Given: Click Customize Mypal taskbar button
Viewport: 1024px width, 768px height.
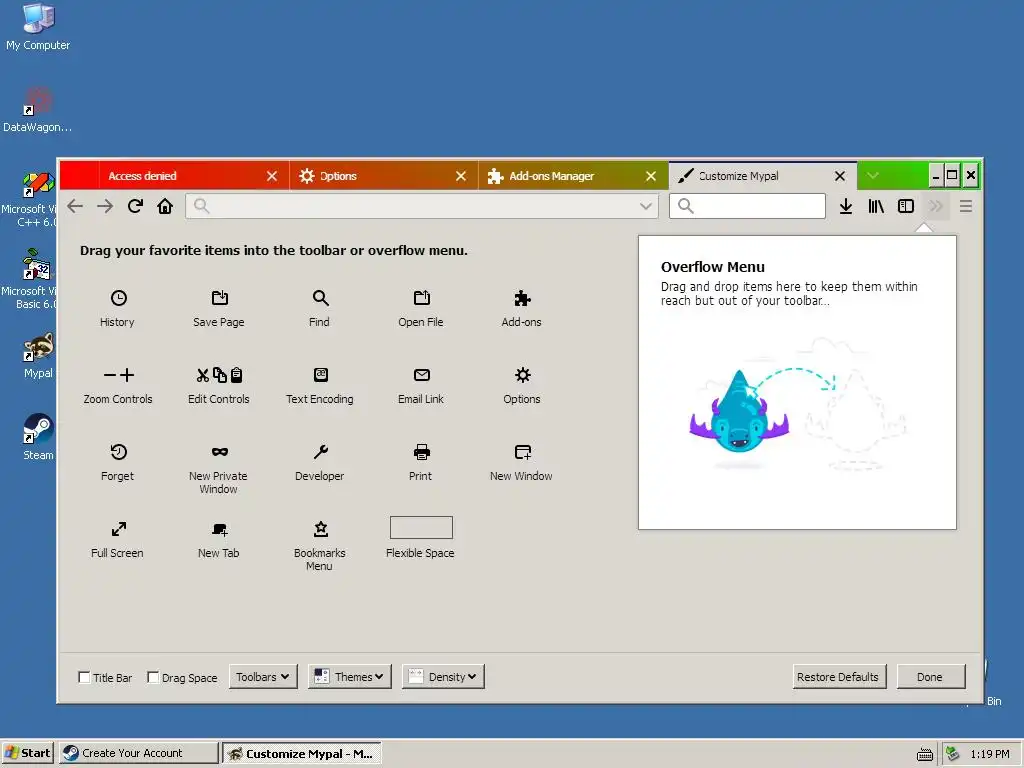Looking at the screenshot, I should [x=302, y=753].
